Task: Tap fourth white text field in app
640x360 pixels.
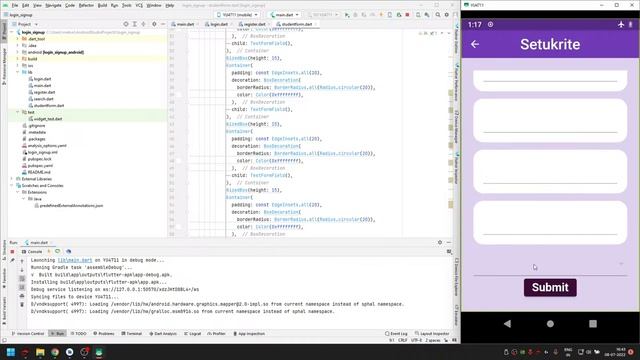Action: click(550, 222)
